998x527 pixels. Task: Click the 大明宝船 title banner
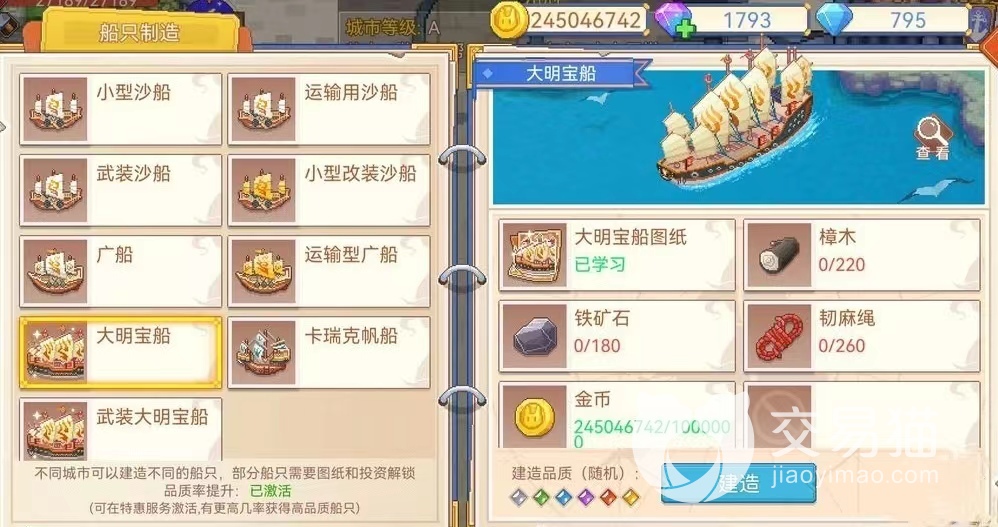tap(561, 73)
